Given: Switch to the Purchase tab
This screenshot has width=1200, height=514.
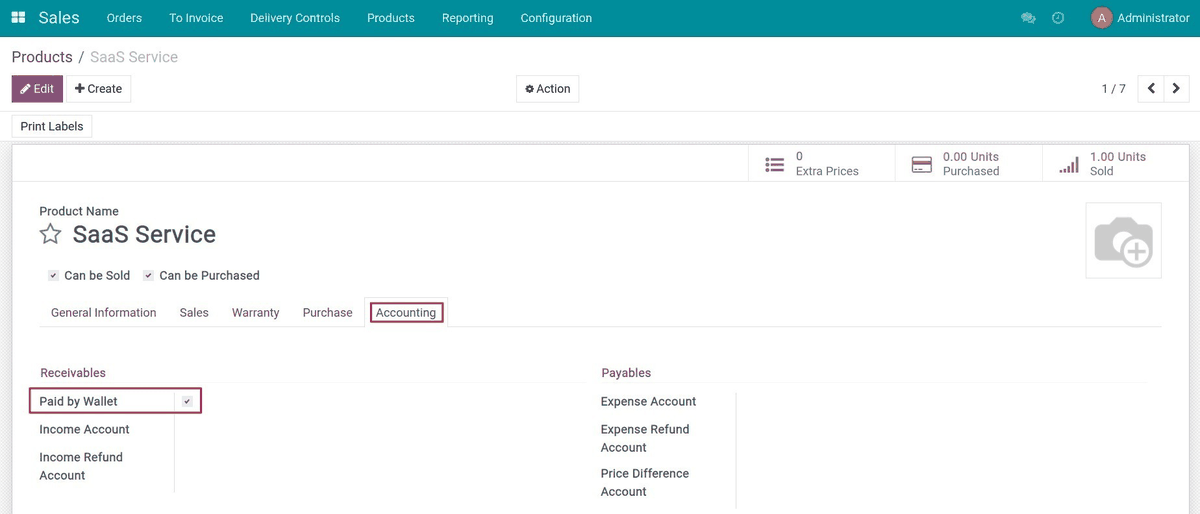Looking at the screenshot, I should click(x=328, y=313).
